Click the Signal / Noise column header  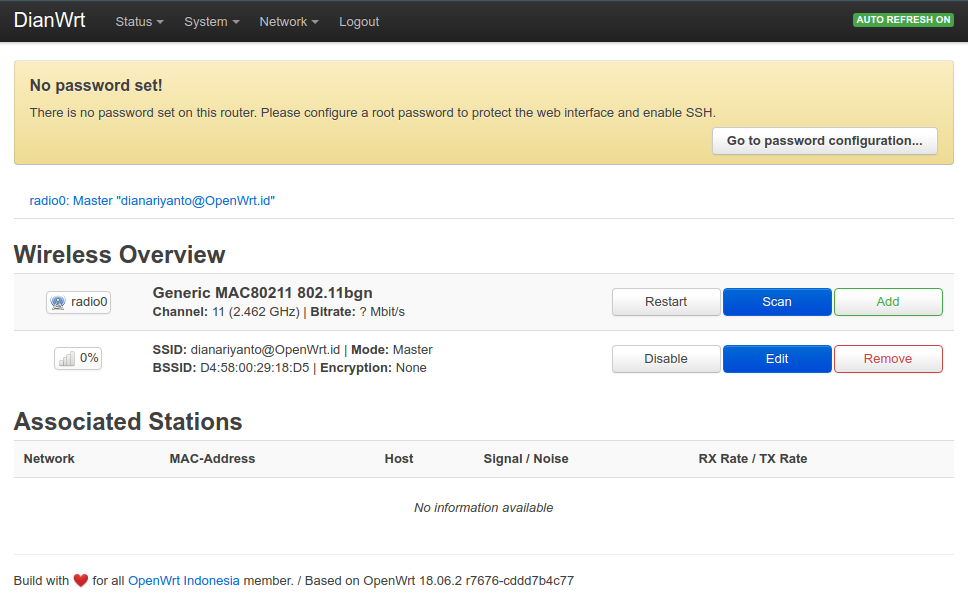point(526,459)
